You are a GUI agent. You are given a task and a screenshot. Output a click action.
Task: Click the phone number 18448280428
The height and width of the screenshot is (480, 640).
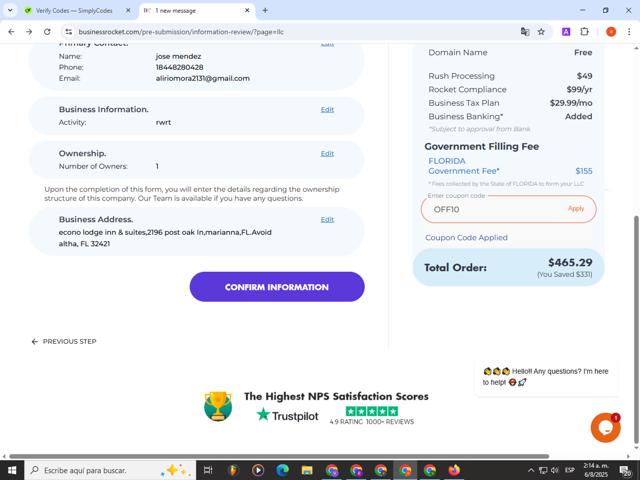click(180, 67)
